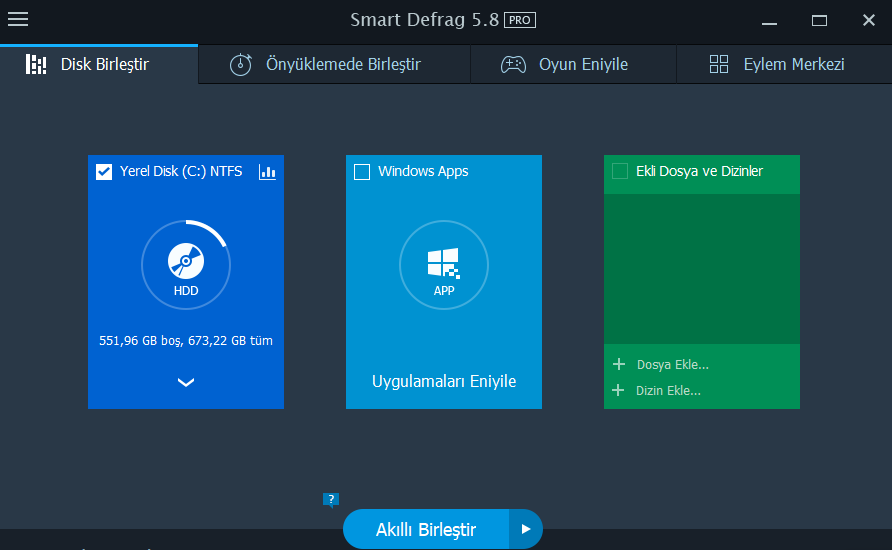Click the APP Windows logo icon

pyautogui.click(x=444, y=265)
